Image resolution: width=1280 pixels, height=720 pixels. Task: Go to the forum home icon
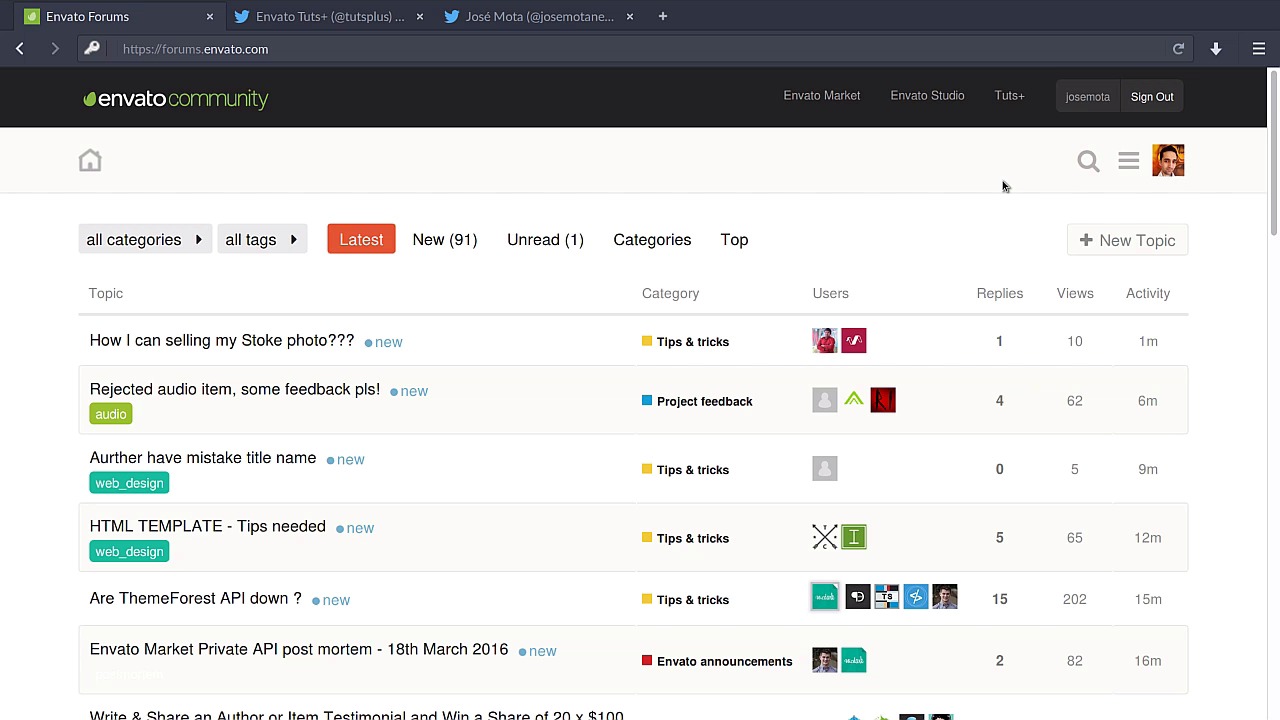[x=90, y=160]
